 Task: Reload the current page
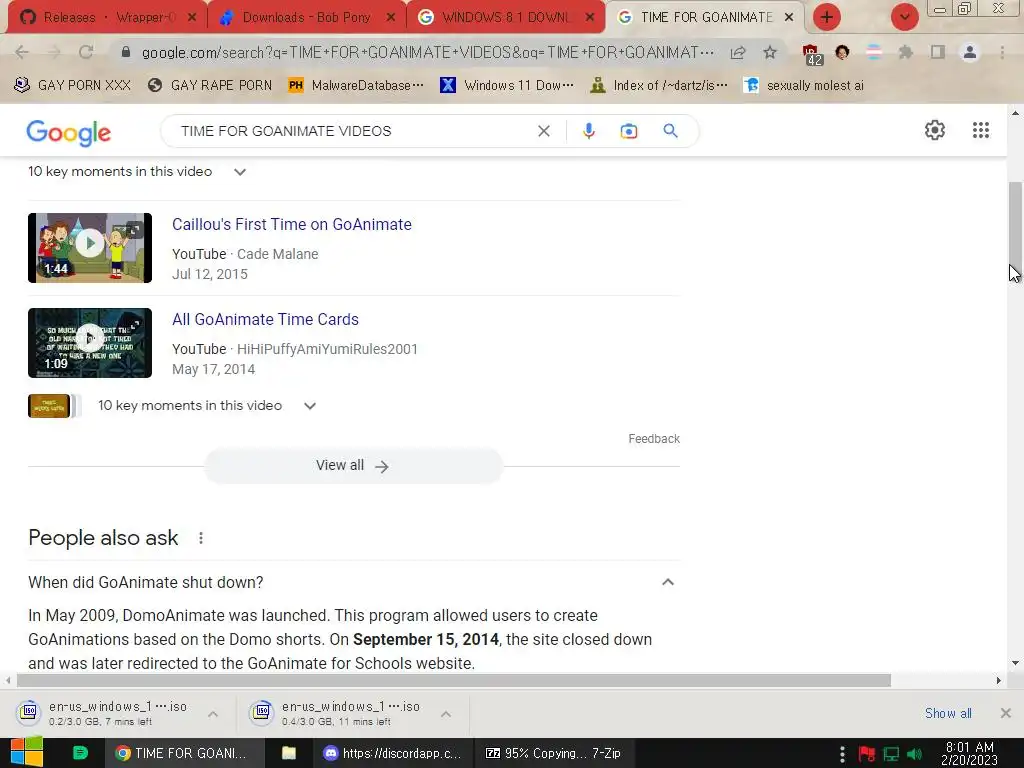[86, 52]
